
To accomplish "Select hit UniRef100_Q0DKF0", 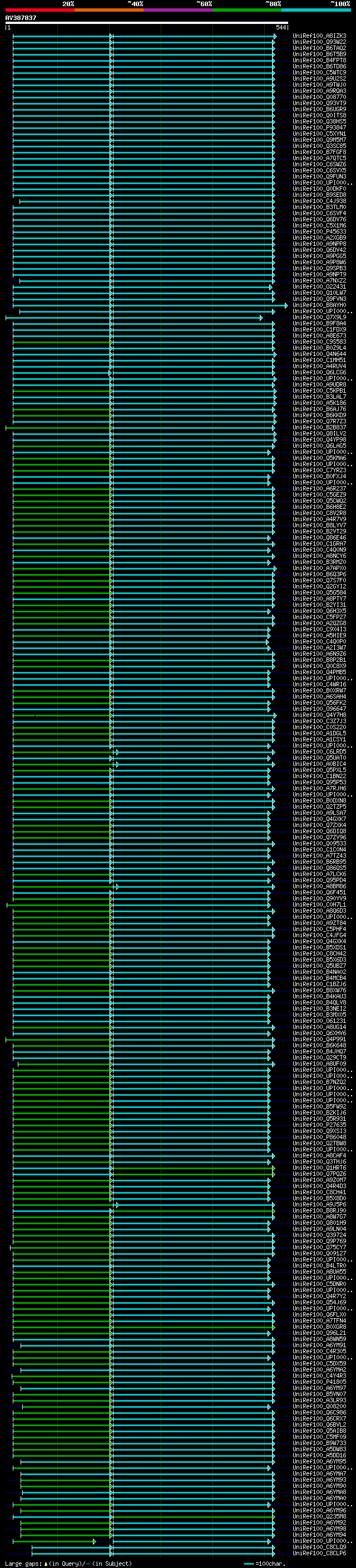I will click(x=319, y=189).
